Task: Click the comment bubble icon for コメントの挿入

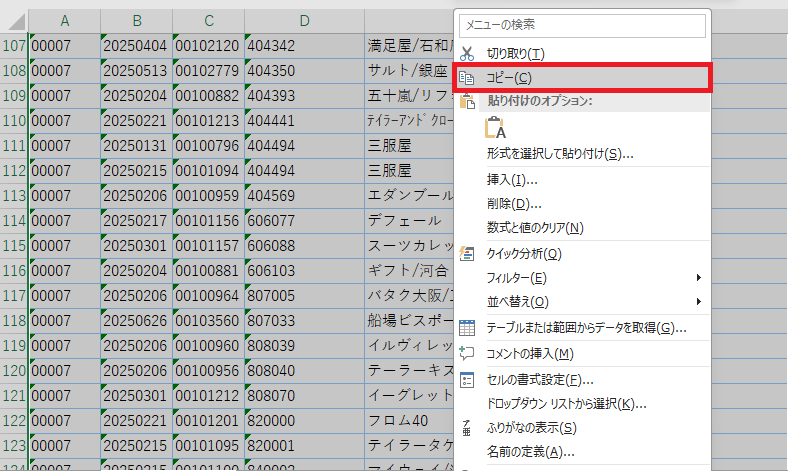Action: click(467, 354)
